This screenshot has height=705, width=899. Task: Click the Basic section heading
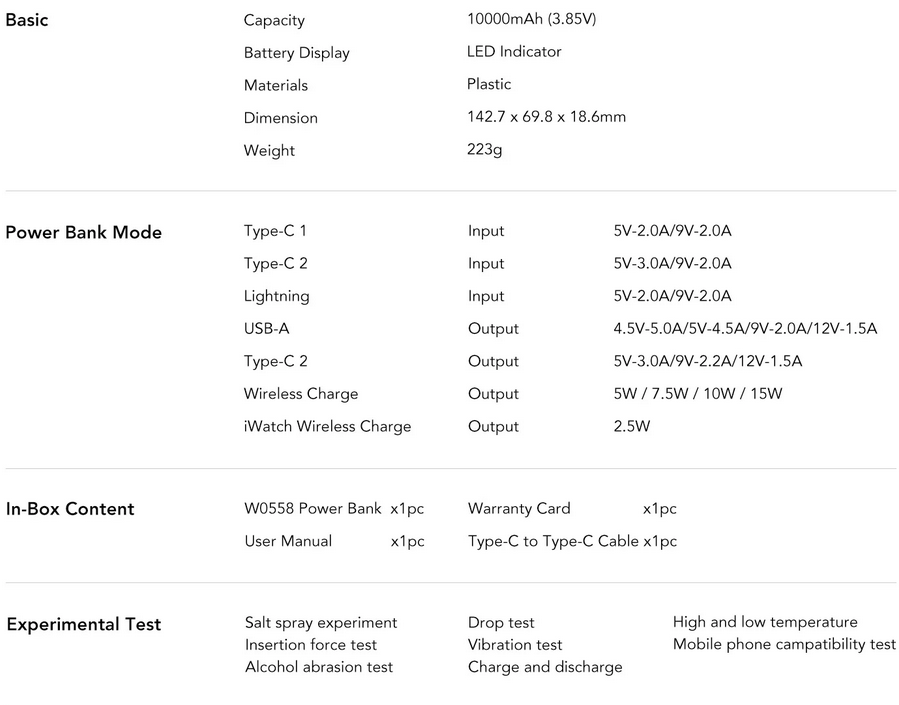coord(27,20)
